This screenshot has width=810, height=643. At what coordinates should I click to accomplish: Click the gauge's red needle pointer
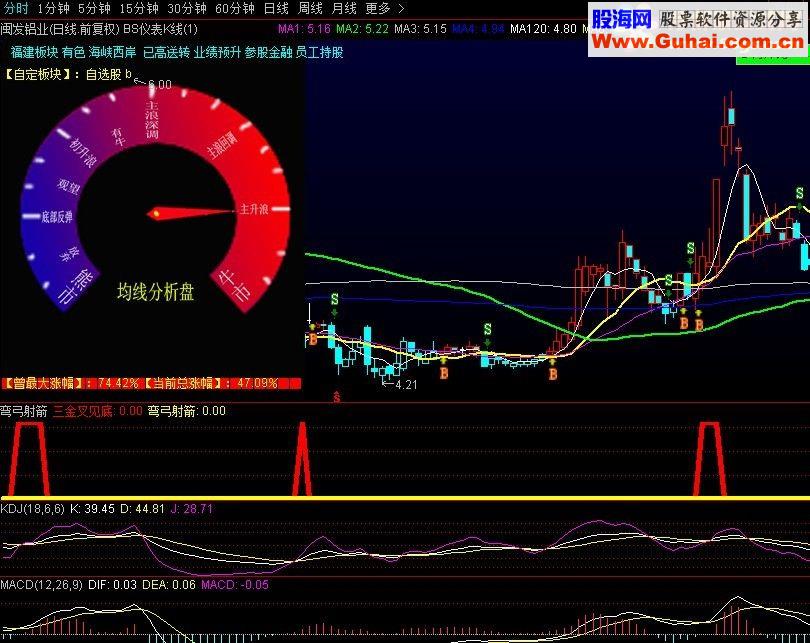(190, 212)
